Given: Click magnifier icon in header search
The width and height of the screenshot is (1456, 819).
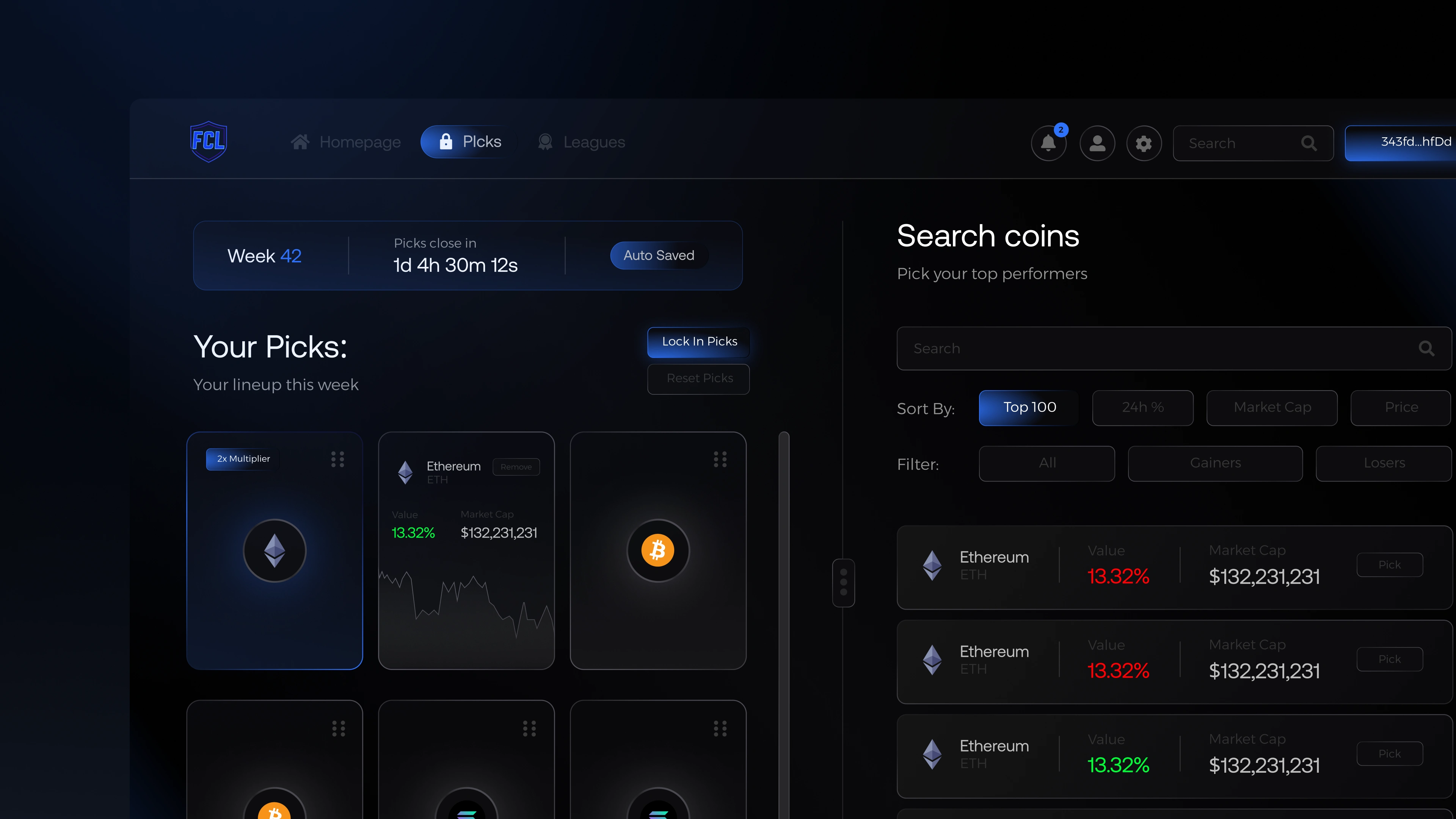Looking at the screenshot, I should click(1309, 144).
